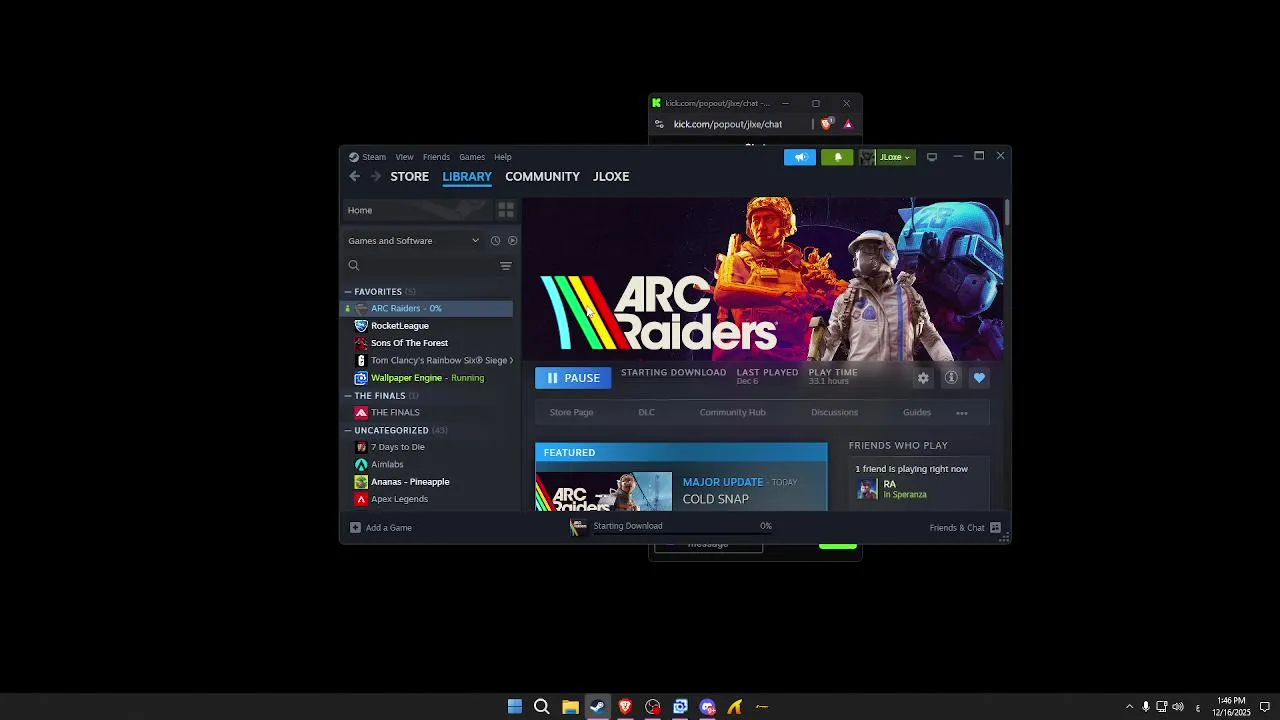Select ARC Raiders in favorites

pyautogui.click(x=428, y=309)
